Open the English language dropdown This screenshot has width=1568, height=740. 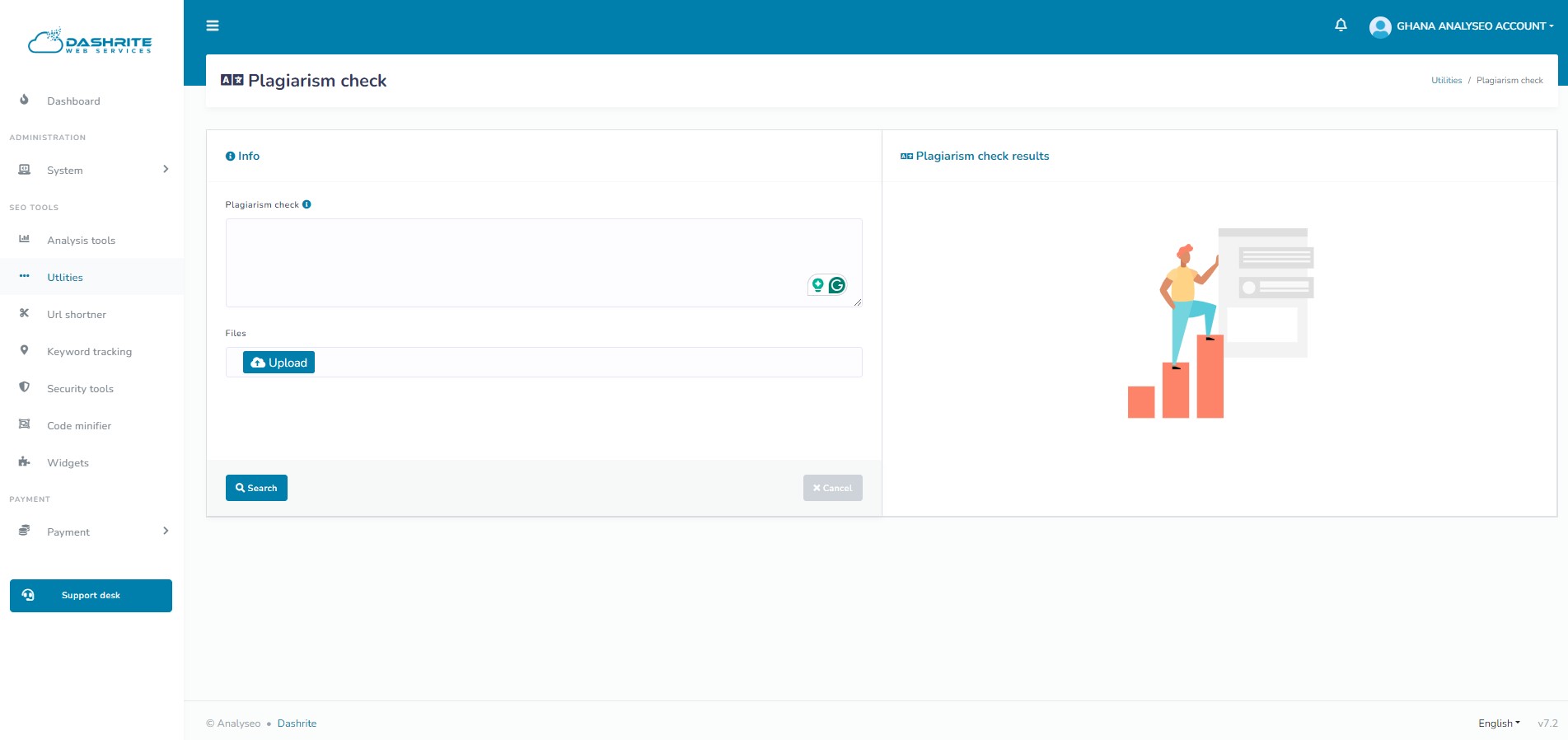tap(1499, 724)
